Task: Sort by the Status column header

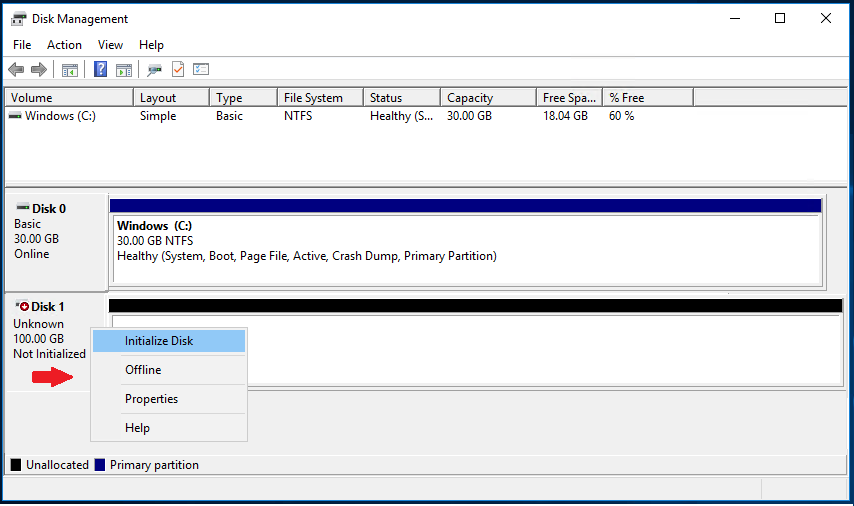Action: click(x=402, y=98)
